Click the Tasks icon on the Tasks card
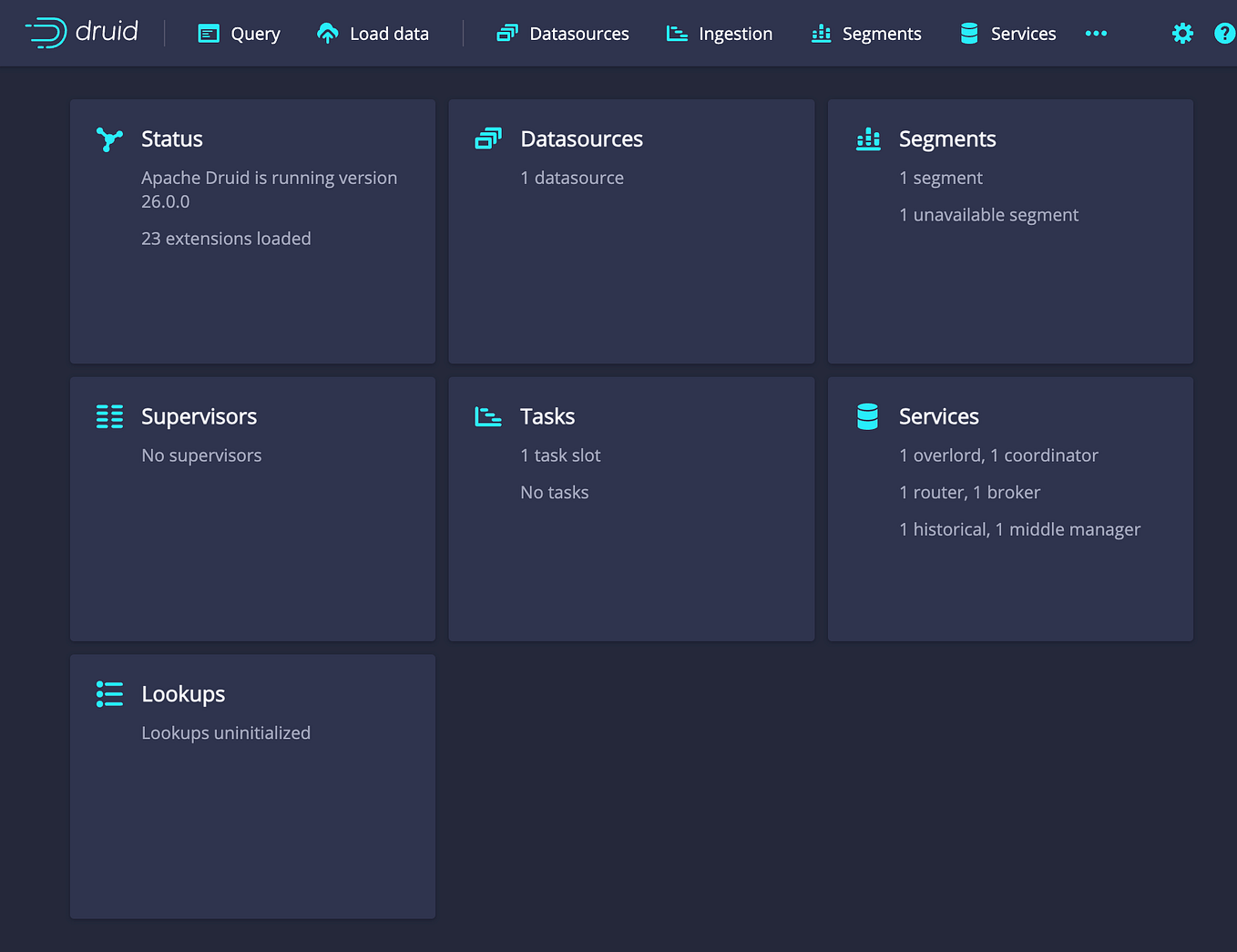The image size is (1237, 952). (488, 415)
